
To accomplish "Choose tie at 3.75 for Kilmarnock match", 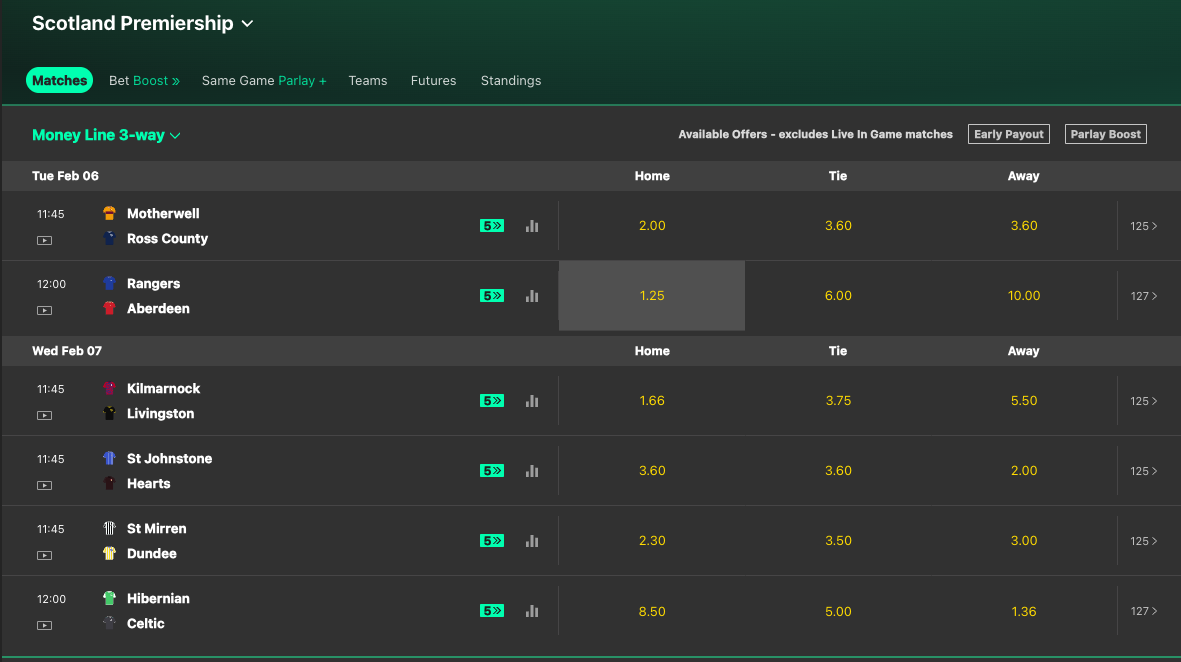I will click(x=838, y=401).
